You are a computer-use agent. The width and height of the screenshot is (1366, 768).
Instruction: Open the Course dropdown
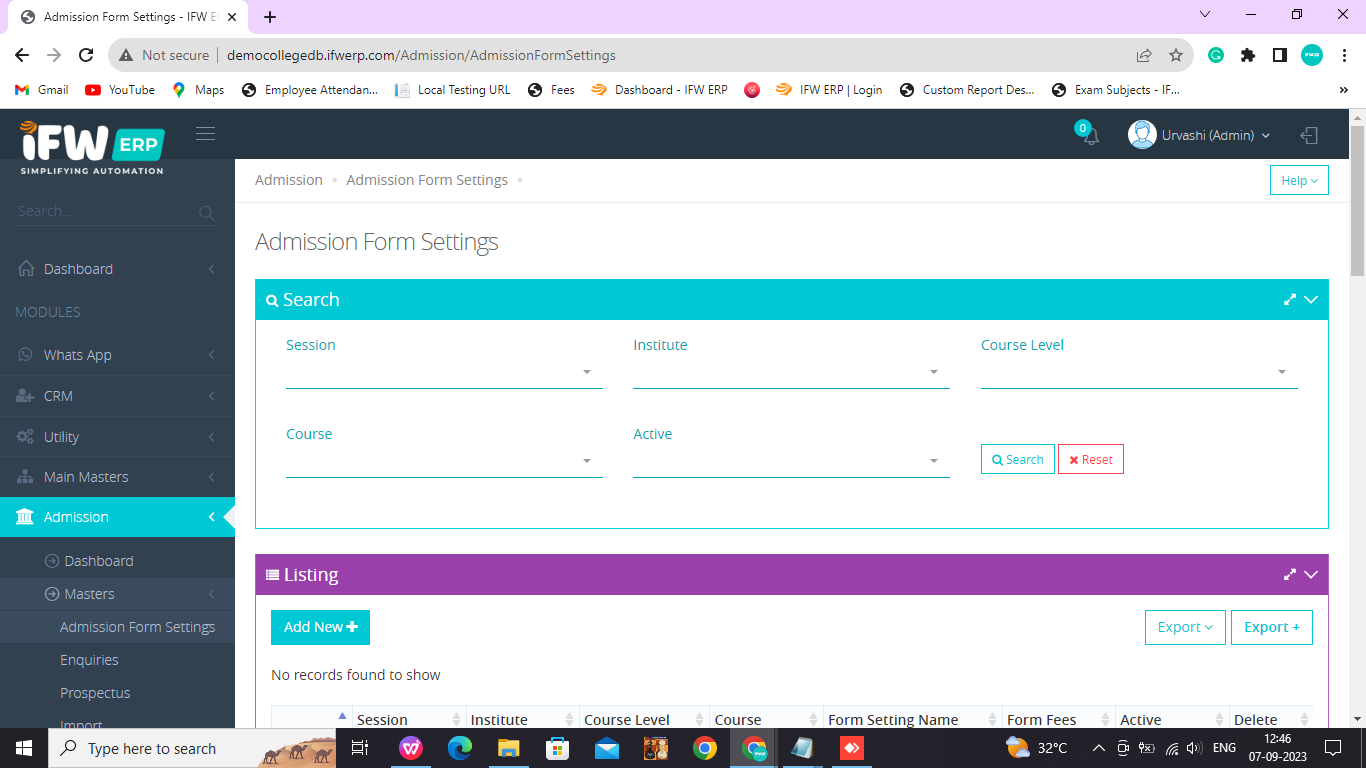(444, 461)
